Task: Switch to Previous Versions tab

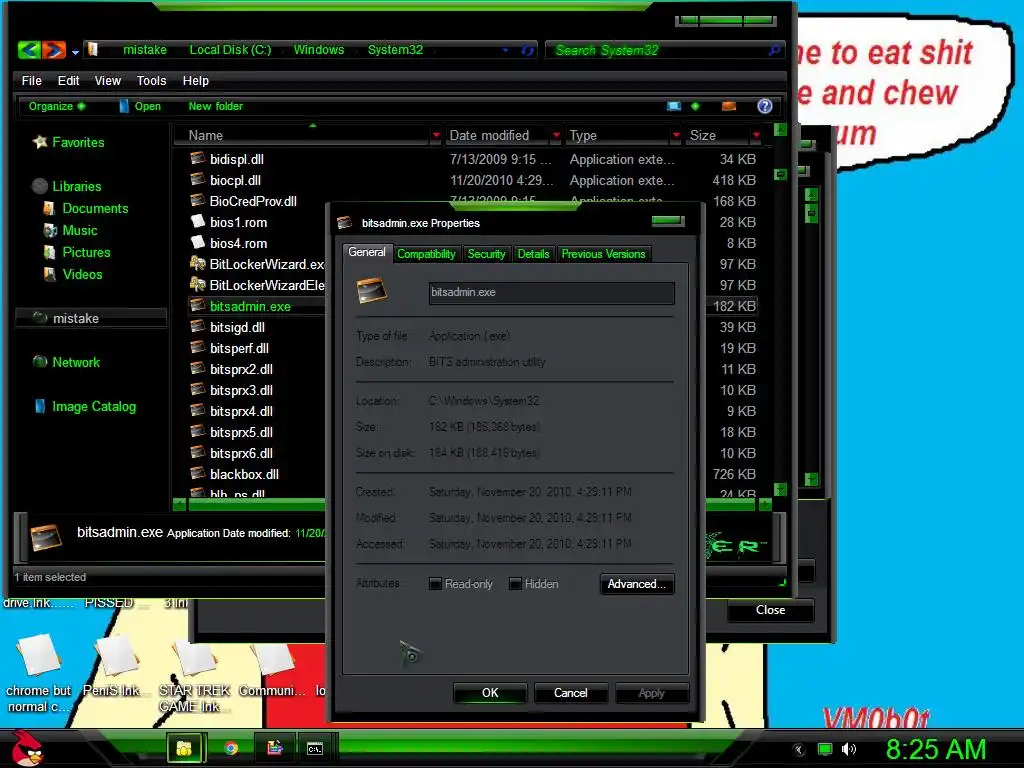Action: coord(603,254)
